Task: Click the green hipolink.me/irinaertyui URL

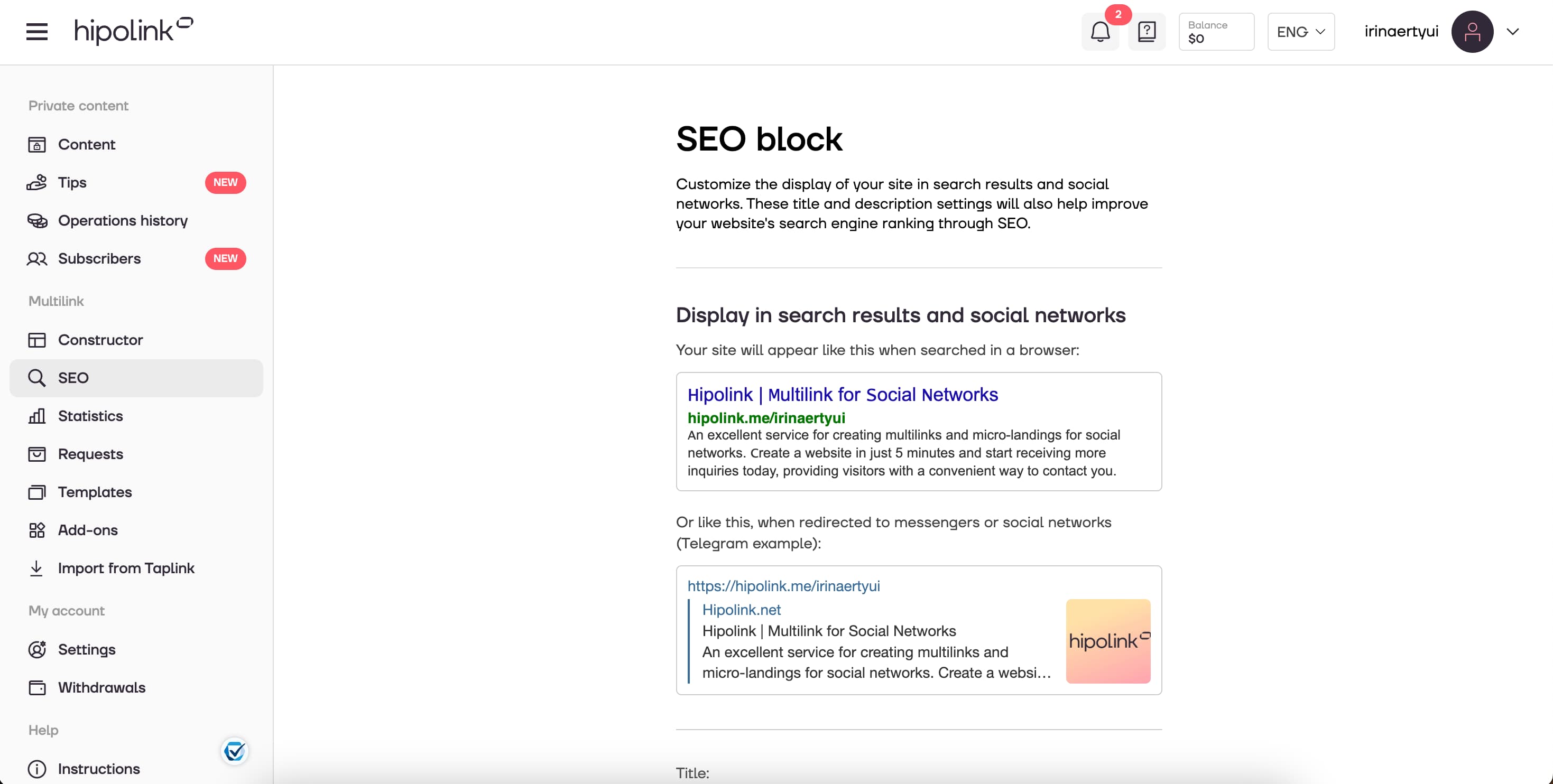Action: point(765,418)
